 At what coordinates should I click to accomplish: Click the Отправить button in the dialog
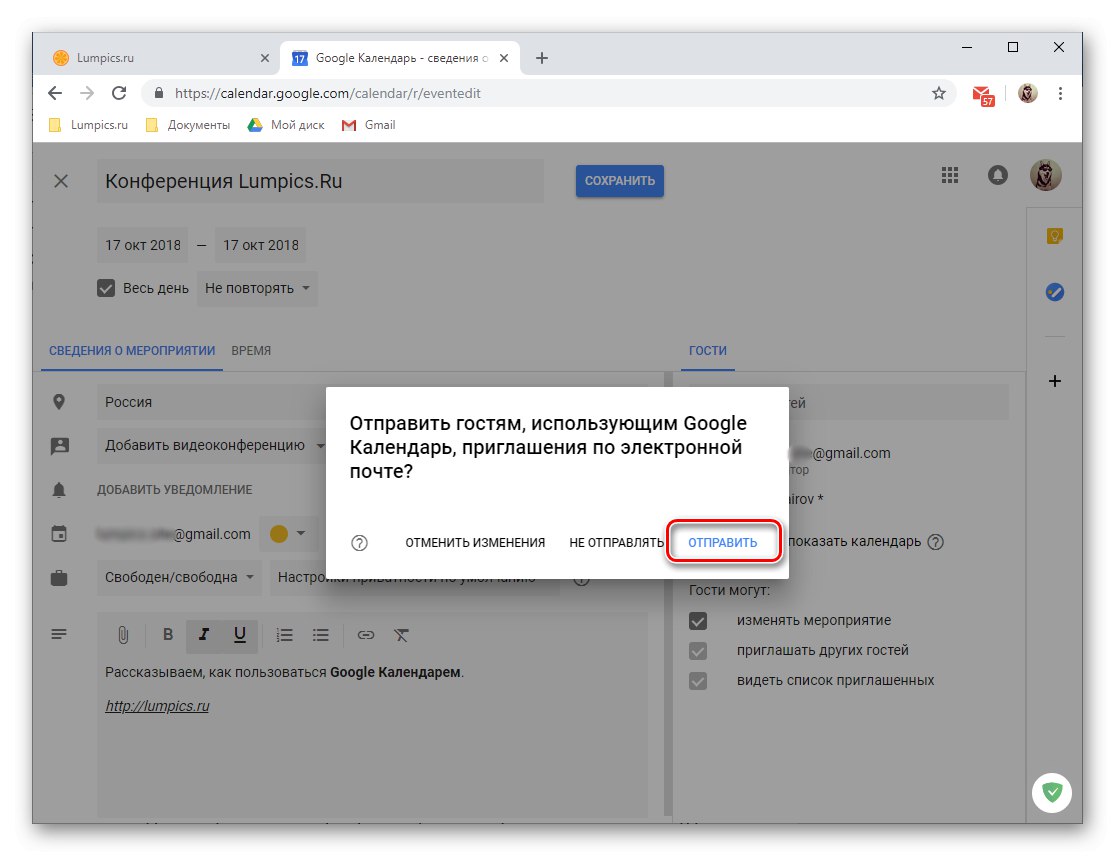(723, 541)
